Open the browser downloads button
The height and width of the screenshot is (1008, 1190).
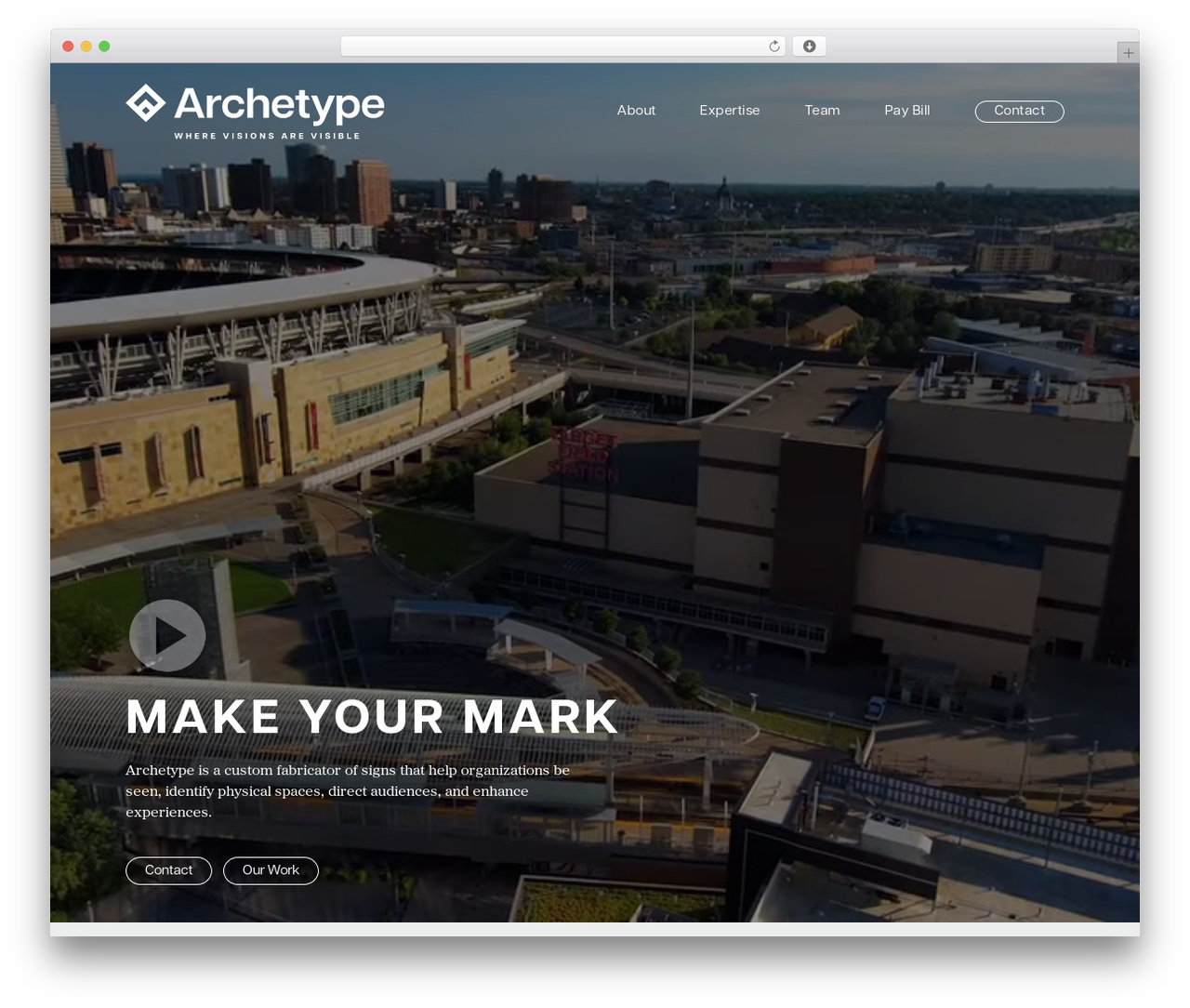pyautogui.click(x=809, y=46)
